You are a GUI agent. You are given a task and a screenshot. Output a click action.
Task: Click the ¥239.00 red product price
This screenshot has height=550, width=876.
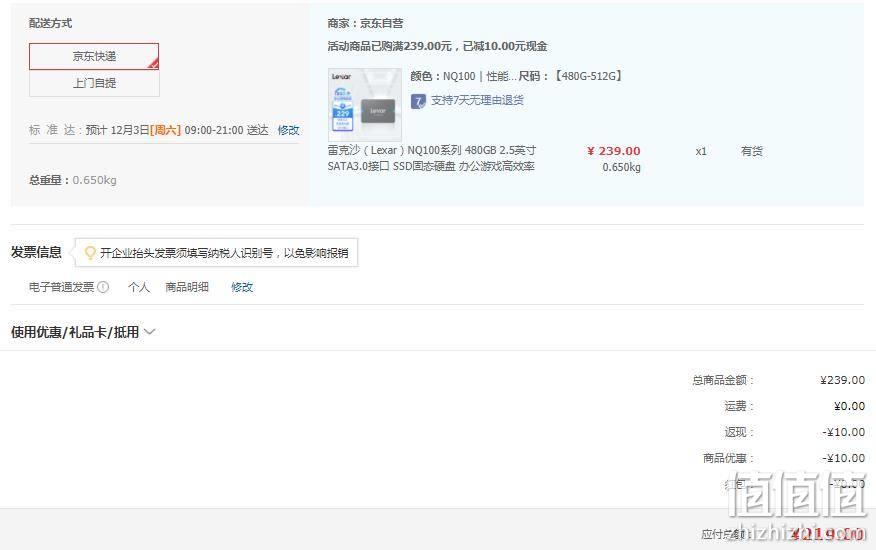613,151
